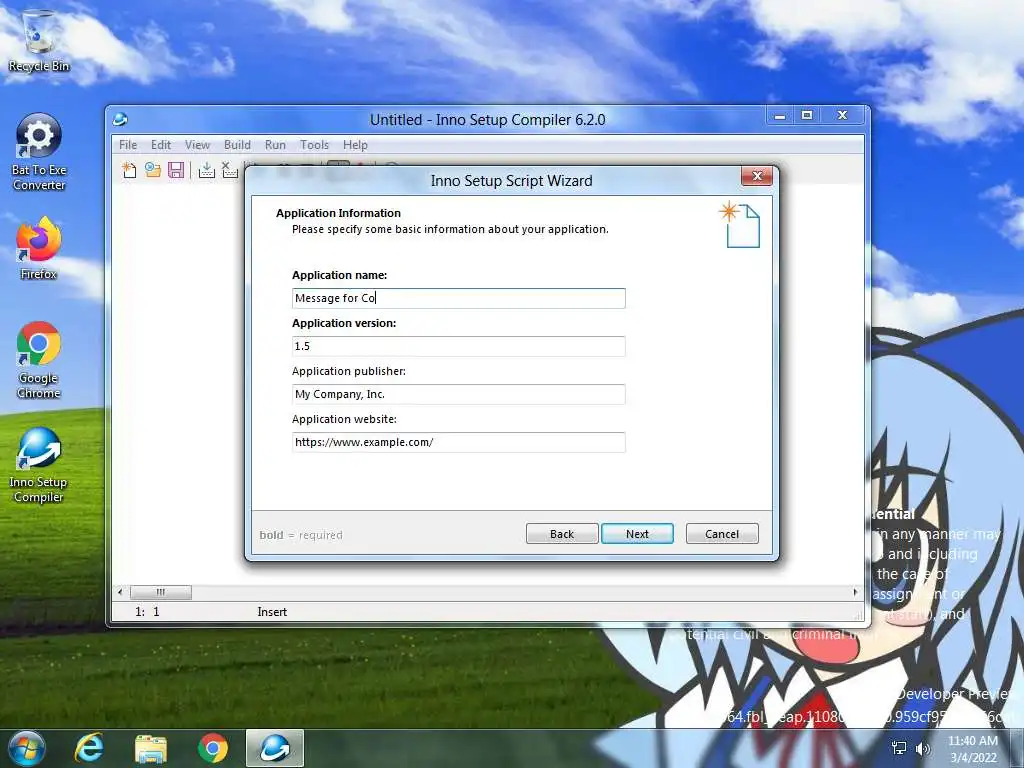Screen dimensions: 1024x768
Task: Minimize the Inno Setup Compiler window
Action: 780,116
